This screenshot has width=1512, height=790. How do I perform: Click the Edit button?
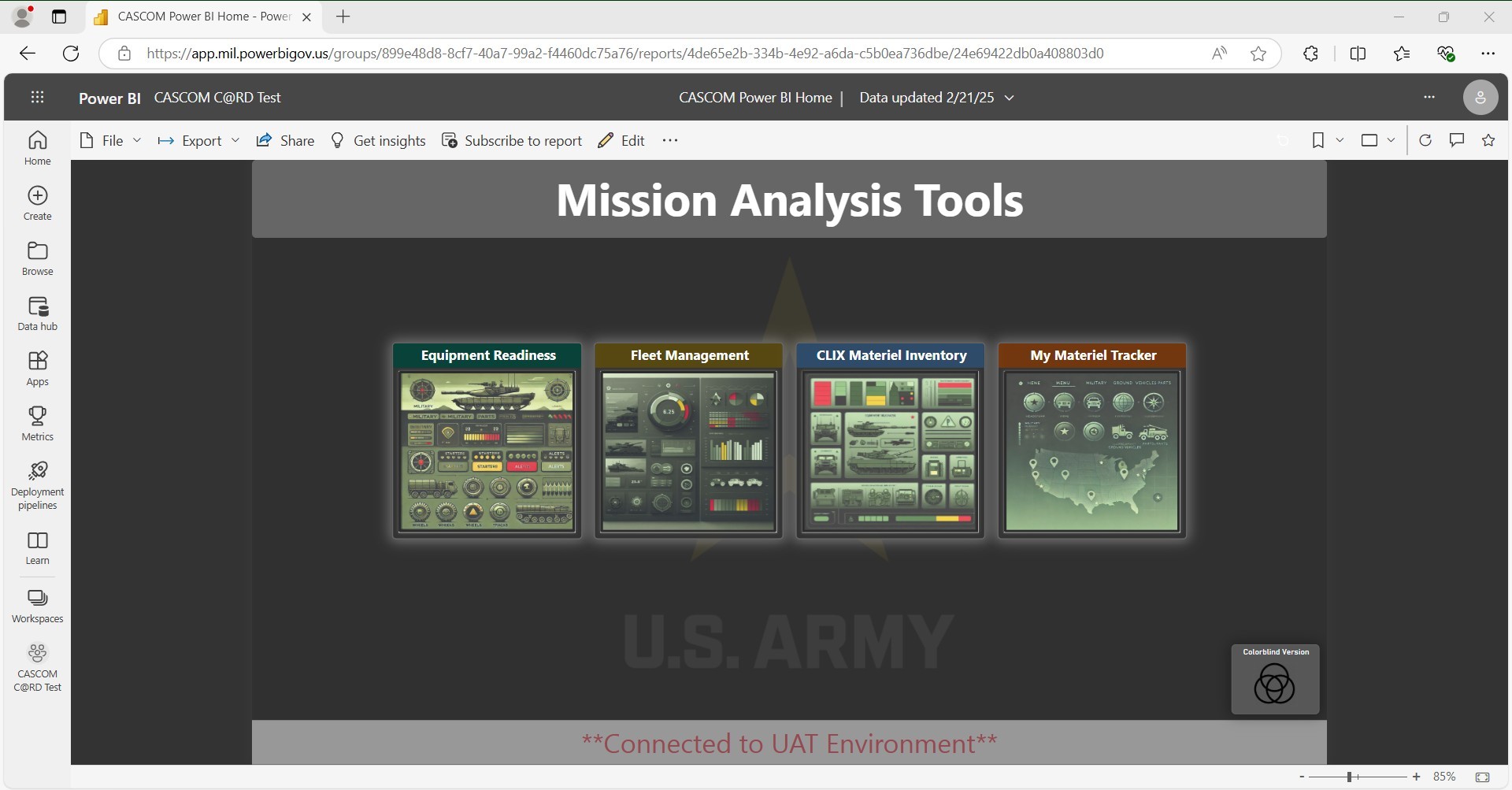point(621,140)
